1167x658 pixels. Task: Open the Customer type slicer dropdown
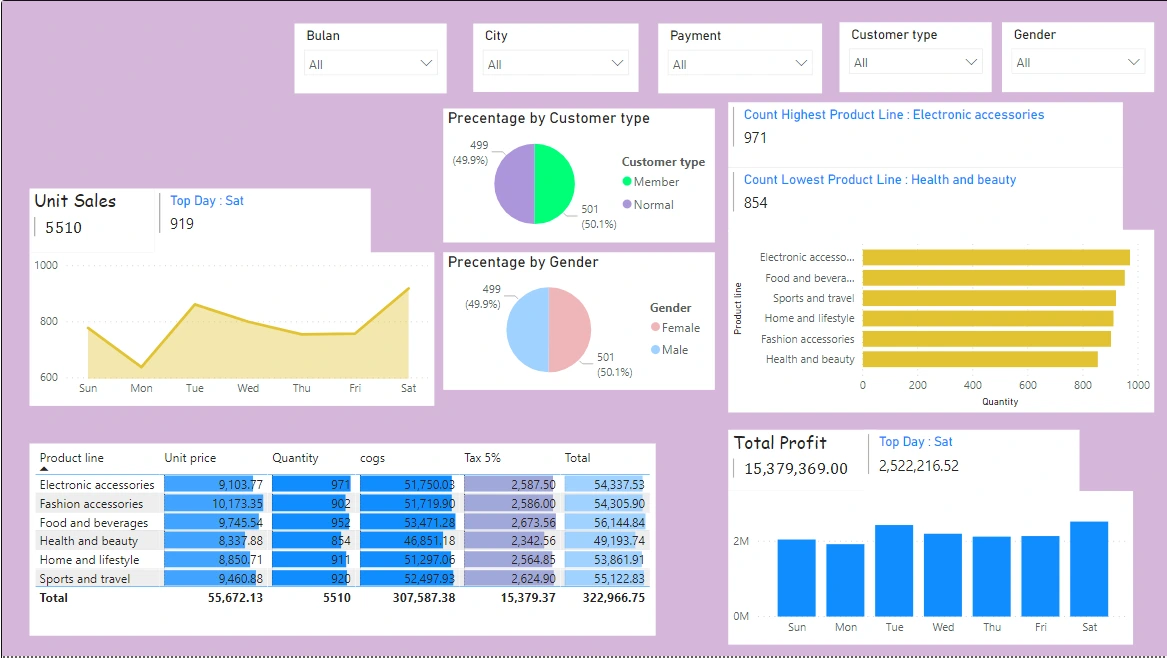pyautogui.click(x=915, y=62)
